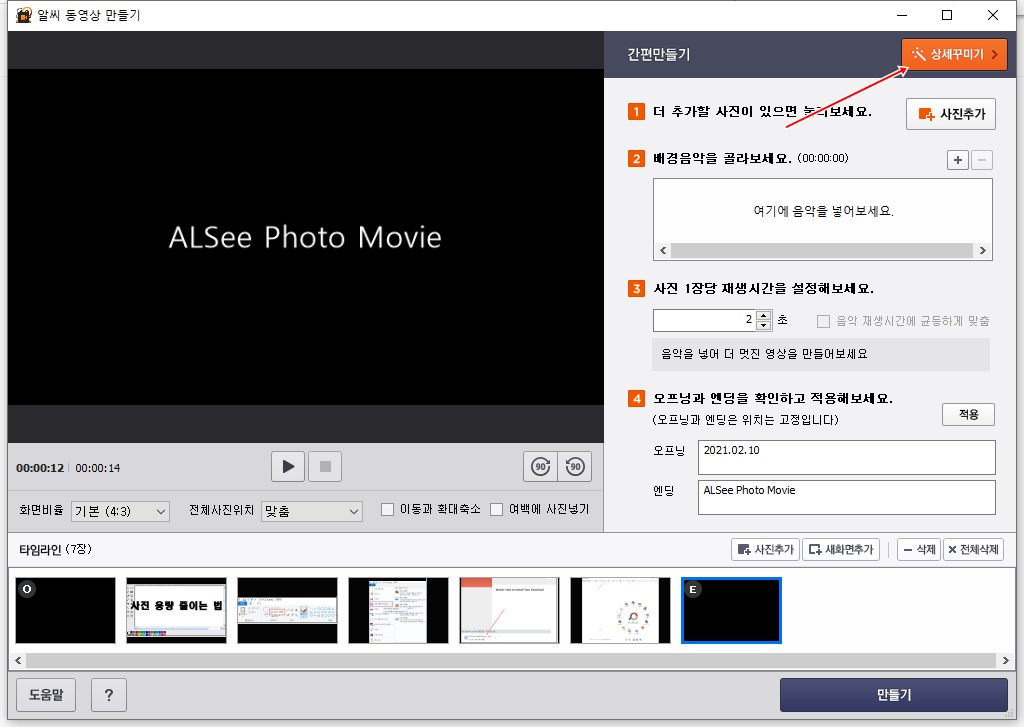This screenshot has width=1024, height=727.
Task: Select the ending thumbnail marked E
Action: pos(731,611)
